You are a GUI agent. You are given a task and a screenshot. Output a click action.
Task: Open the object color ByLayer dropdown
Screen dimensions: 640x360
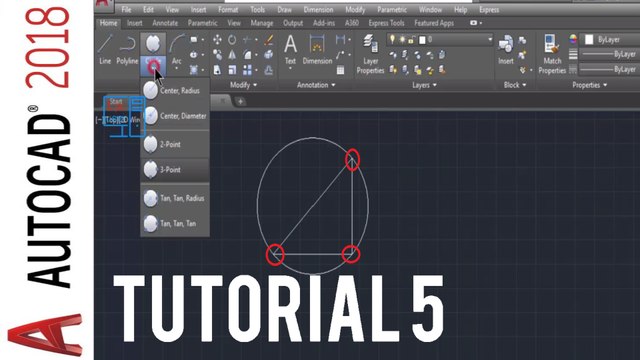coord(611,40)
